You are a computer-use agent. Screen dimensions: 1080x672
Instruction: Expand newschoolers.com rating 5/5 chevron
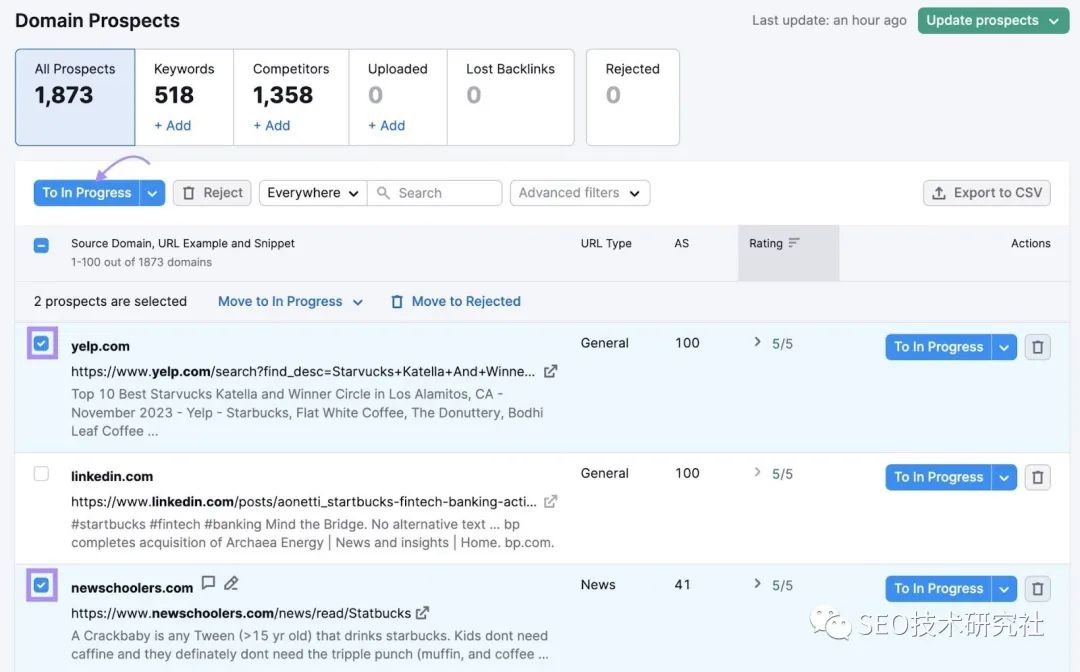[758, 584]
